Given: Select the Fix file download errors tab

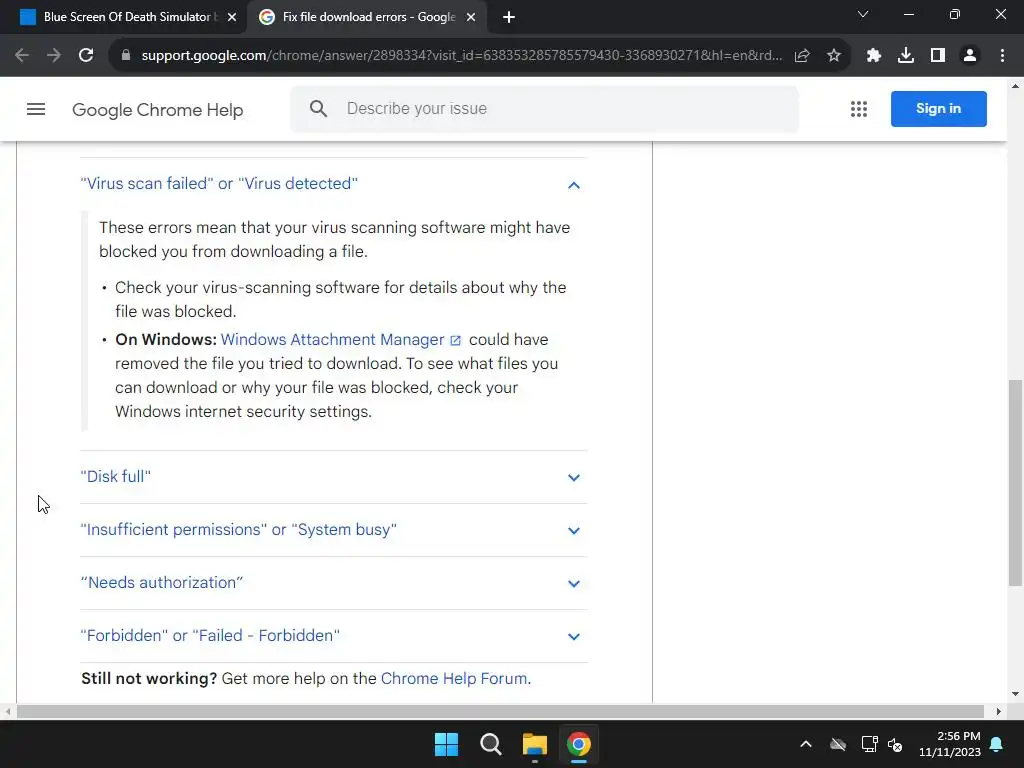Looking at the screenshot, I should (366, 18).
